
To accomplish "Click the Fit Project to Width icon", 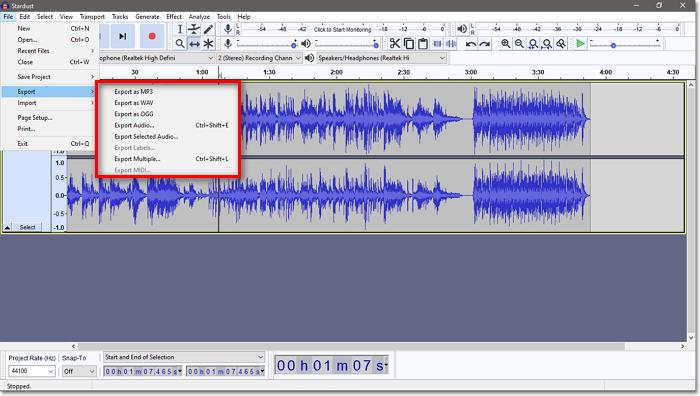I will pyautogui.click(x=547, y=43).
